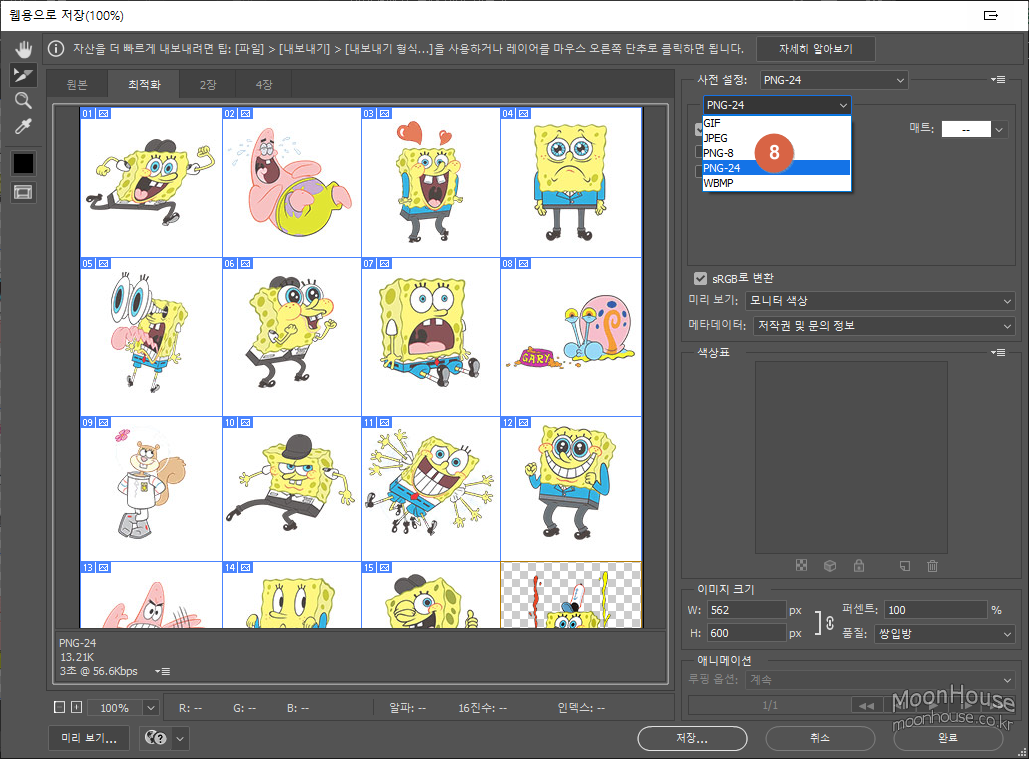This screenshot has width=1029, height=759.
Task: Click the slice 06 image badge icon
Action: pos(245,264)
